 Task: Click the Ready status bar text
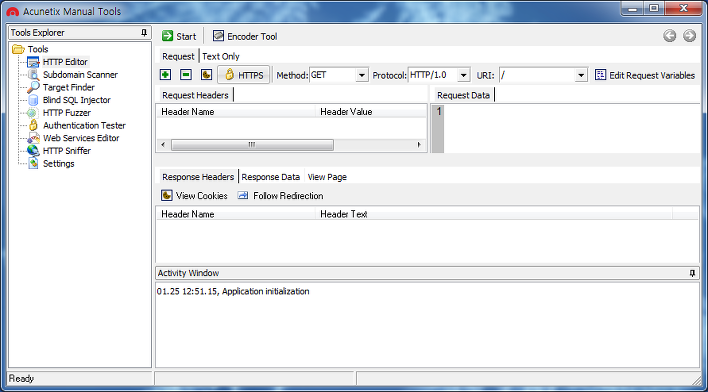[x=21, y=378]
